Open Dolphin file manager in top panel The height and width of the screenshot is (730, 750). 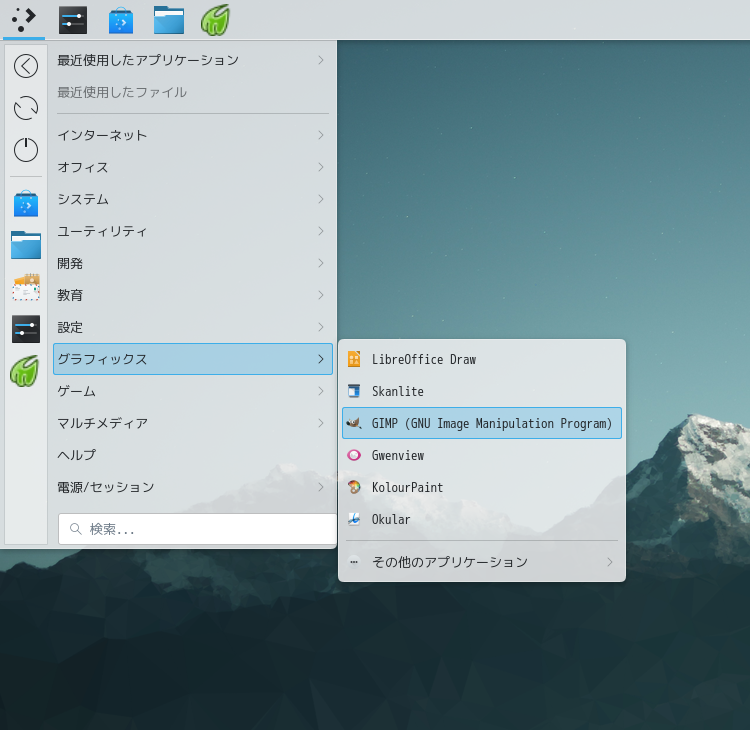(169, 20)
